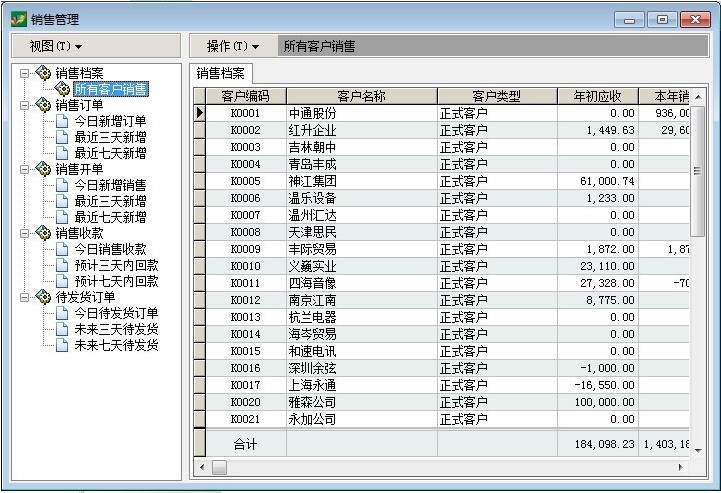The image size is (721, 493).
Task: Click the 8,775.00 value for 南京江南
Action: (598, 300)
